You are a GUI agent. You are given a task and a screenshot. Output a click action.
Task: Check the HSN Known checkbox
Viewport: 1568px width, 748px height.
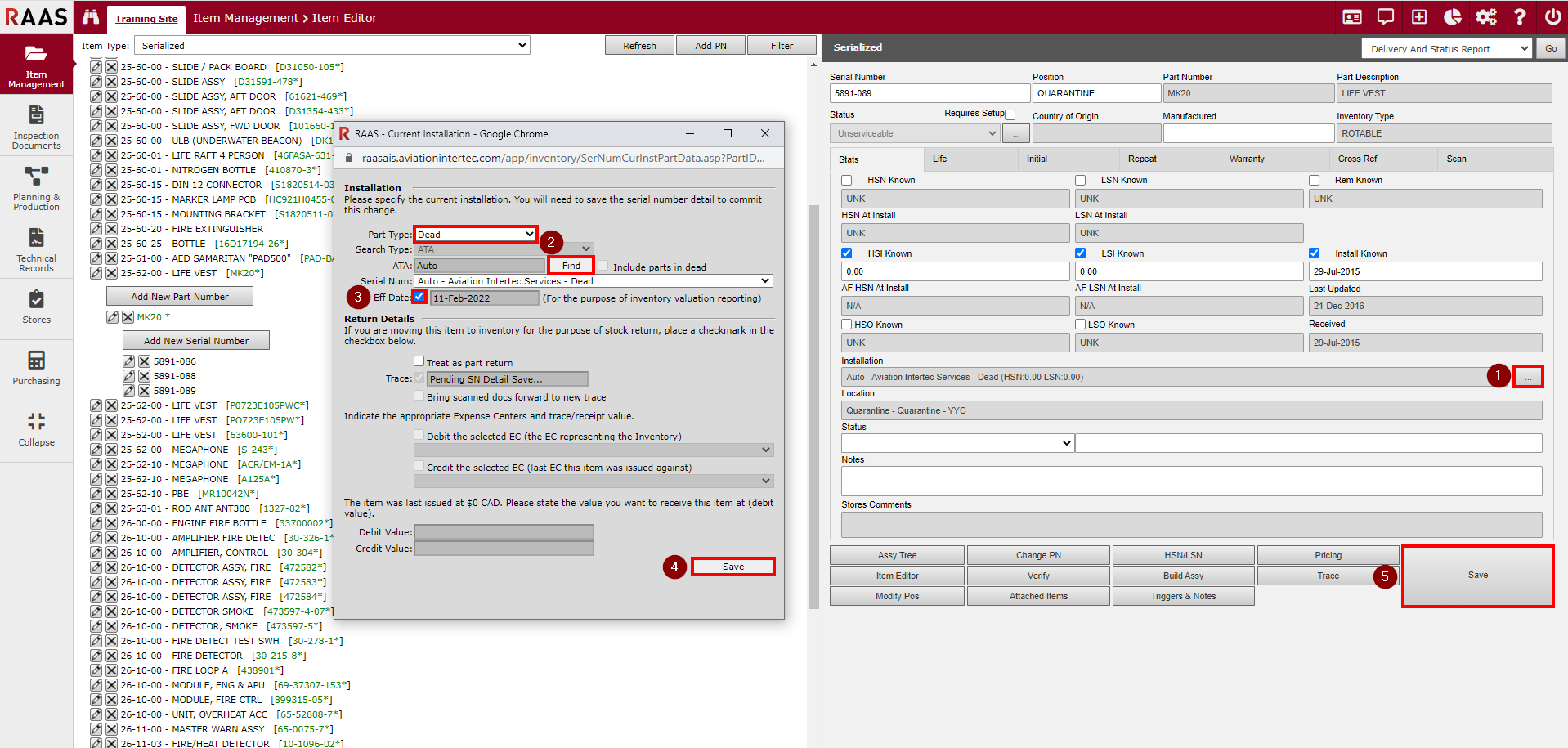(x=847, y=181)
